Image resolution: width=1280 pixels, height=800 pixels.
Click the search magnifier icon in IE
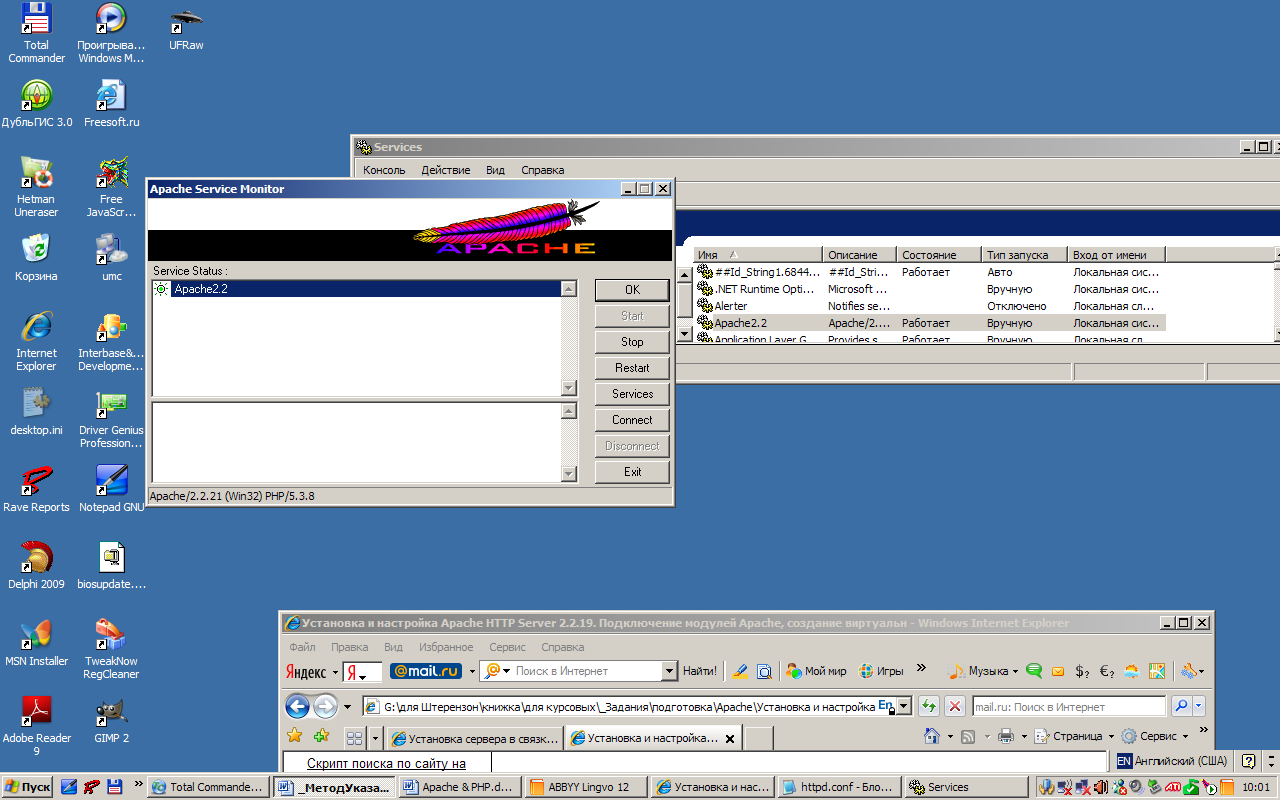pos(1181,706)
